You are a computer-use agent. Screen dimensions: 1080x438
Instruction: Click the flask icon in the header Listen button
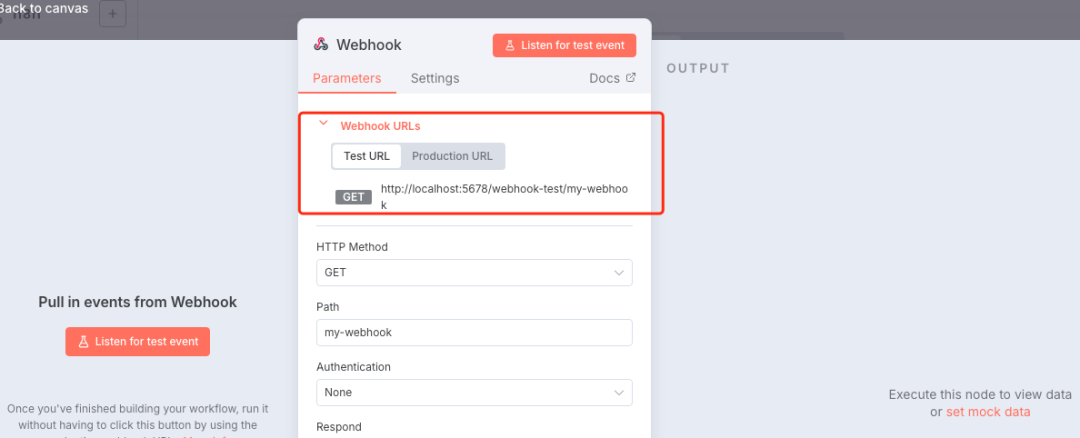tap(510, 45)
